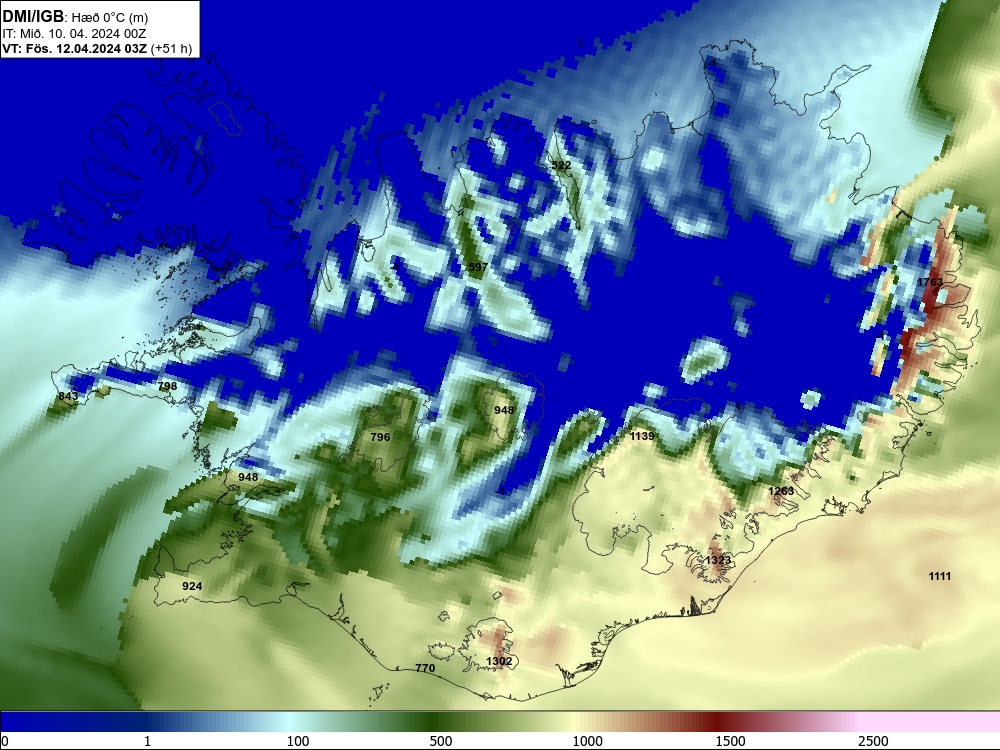Click the 924 height label
Image resolution: width=1000 pixels, height=750 pixels.
point(192,586)
